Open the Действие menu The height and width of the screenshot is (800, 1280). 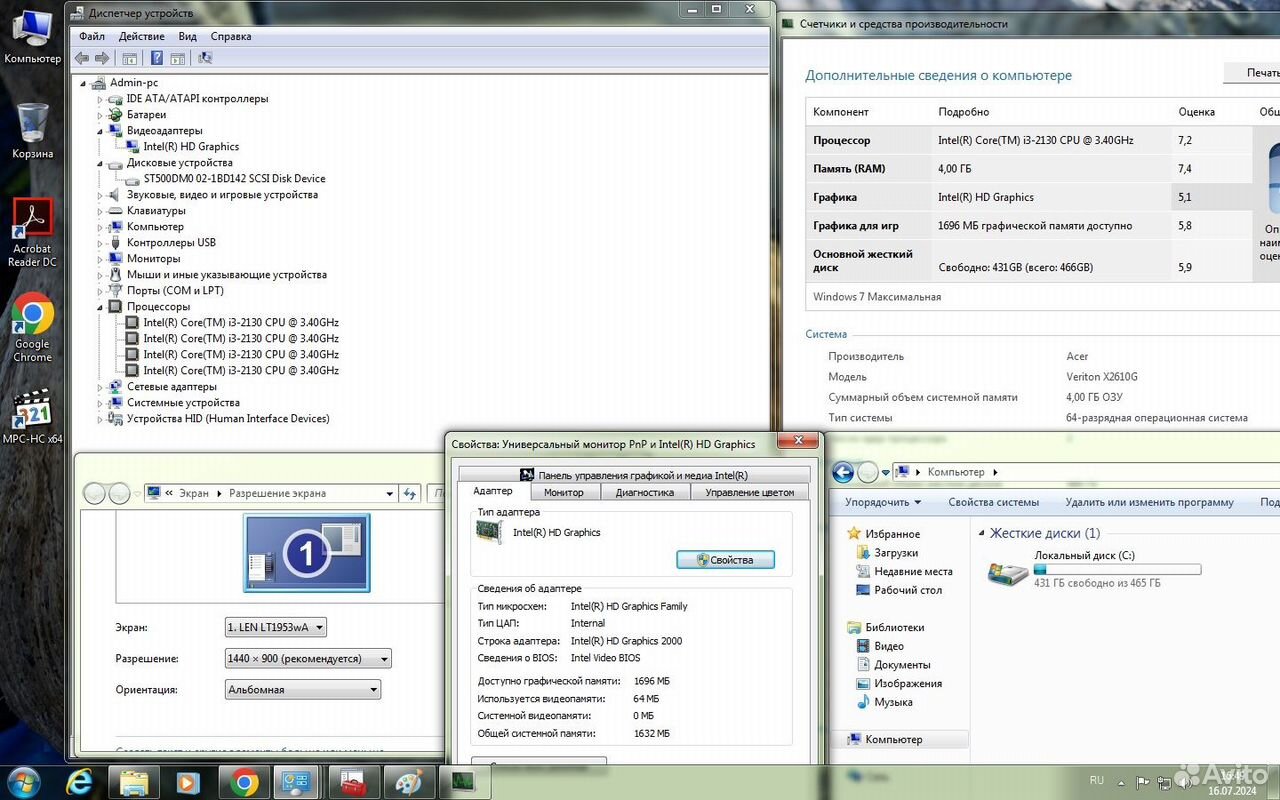click(x=142, y=36)
